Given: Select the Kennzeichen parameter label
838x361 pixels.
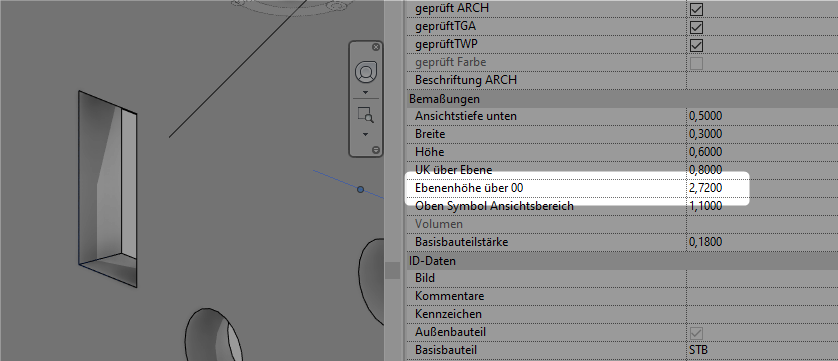Looking at the screenshot, I should 448,314.
